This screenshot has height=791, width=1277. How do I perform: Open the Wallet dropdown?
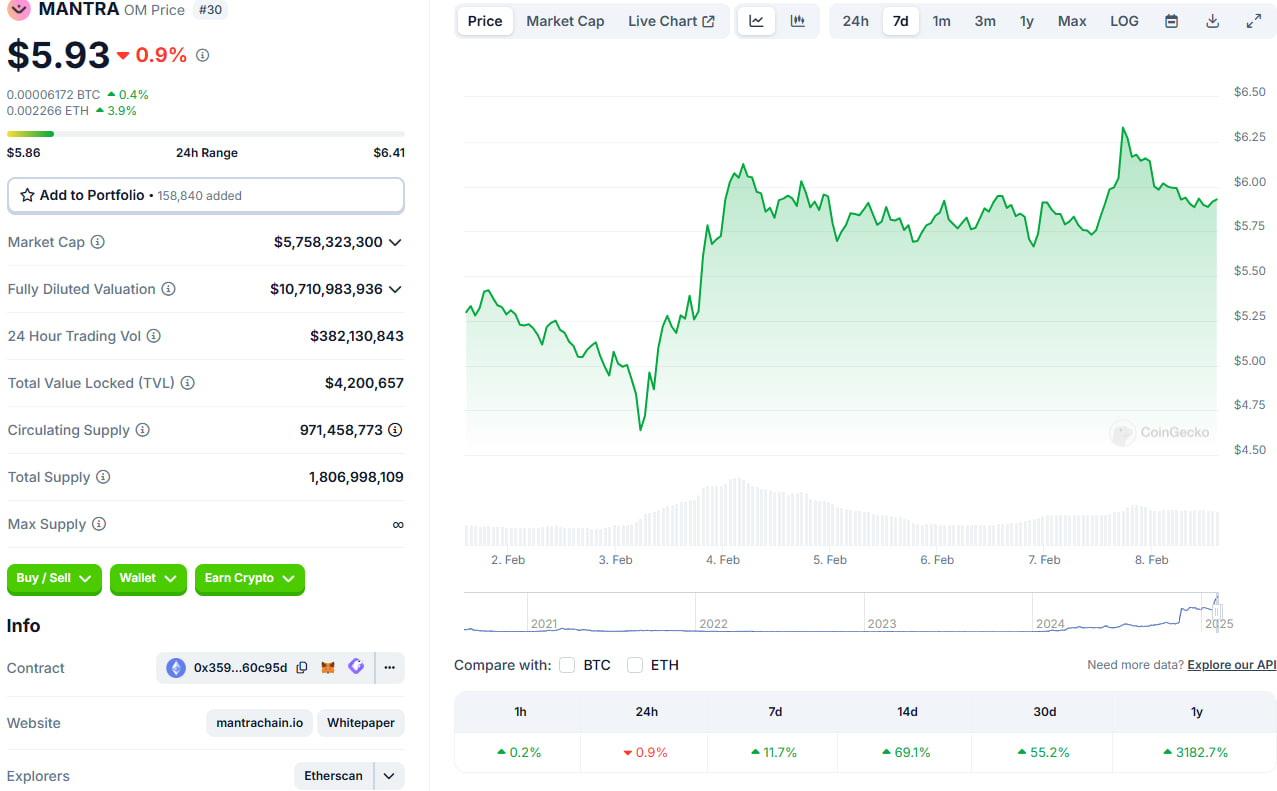click(148, 578)
